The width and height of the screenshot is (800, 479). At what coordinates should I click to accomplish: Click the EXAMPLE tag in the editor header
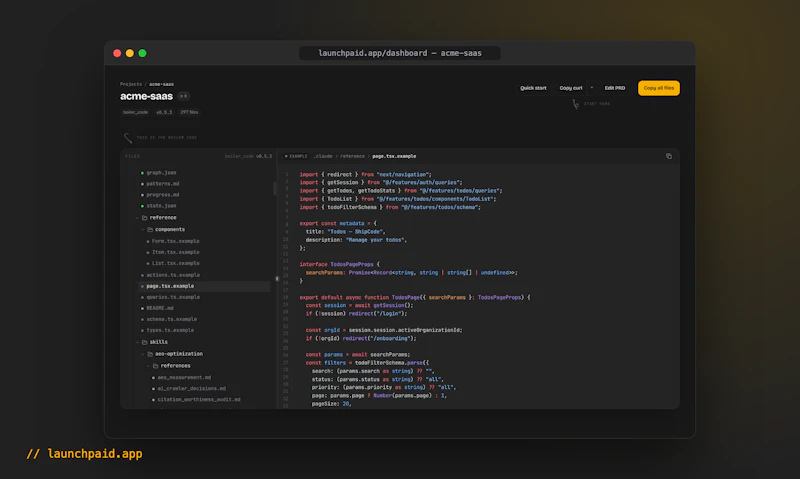click(x=296, y=156)
